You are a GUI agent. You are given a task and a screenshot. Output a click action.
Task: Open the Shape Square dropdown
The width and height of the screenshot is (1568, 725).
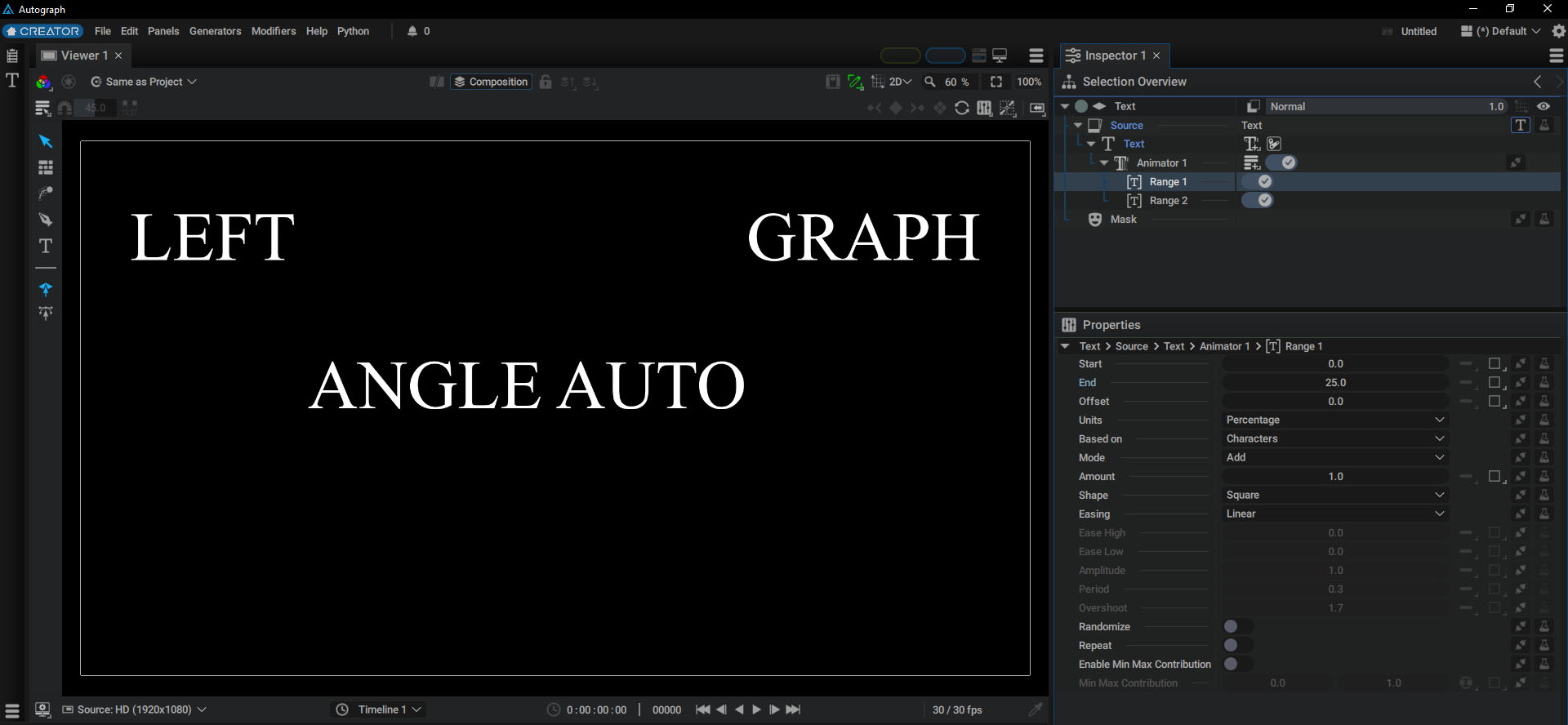[1335, 495]
